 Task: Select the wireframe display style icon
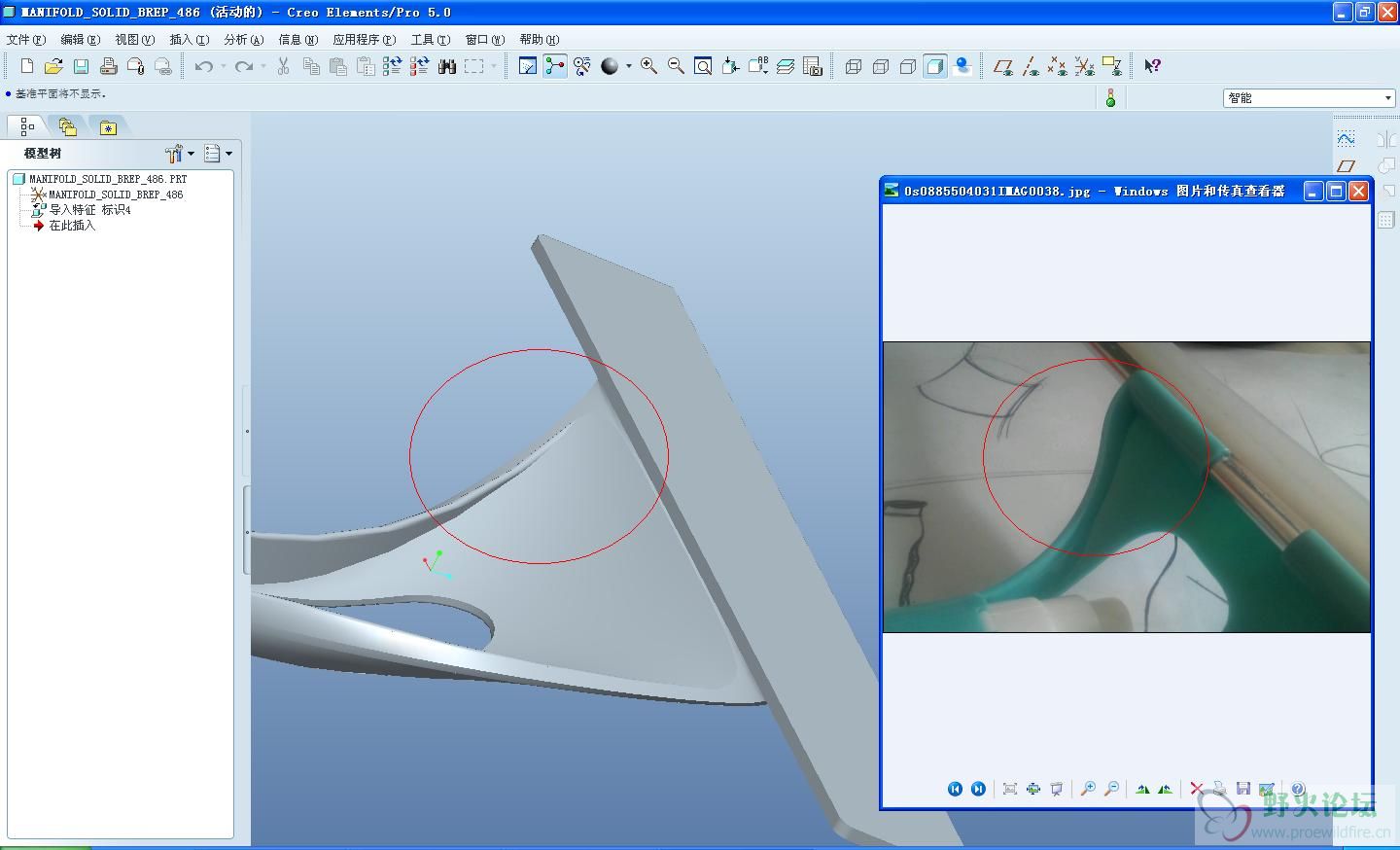pyautogui.click(x=854, y=66)
